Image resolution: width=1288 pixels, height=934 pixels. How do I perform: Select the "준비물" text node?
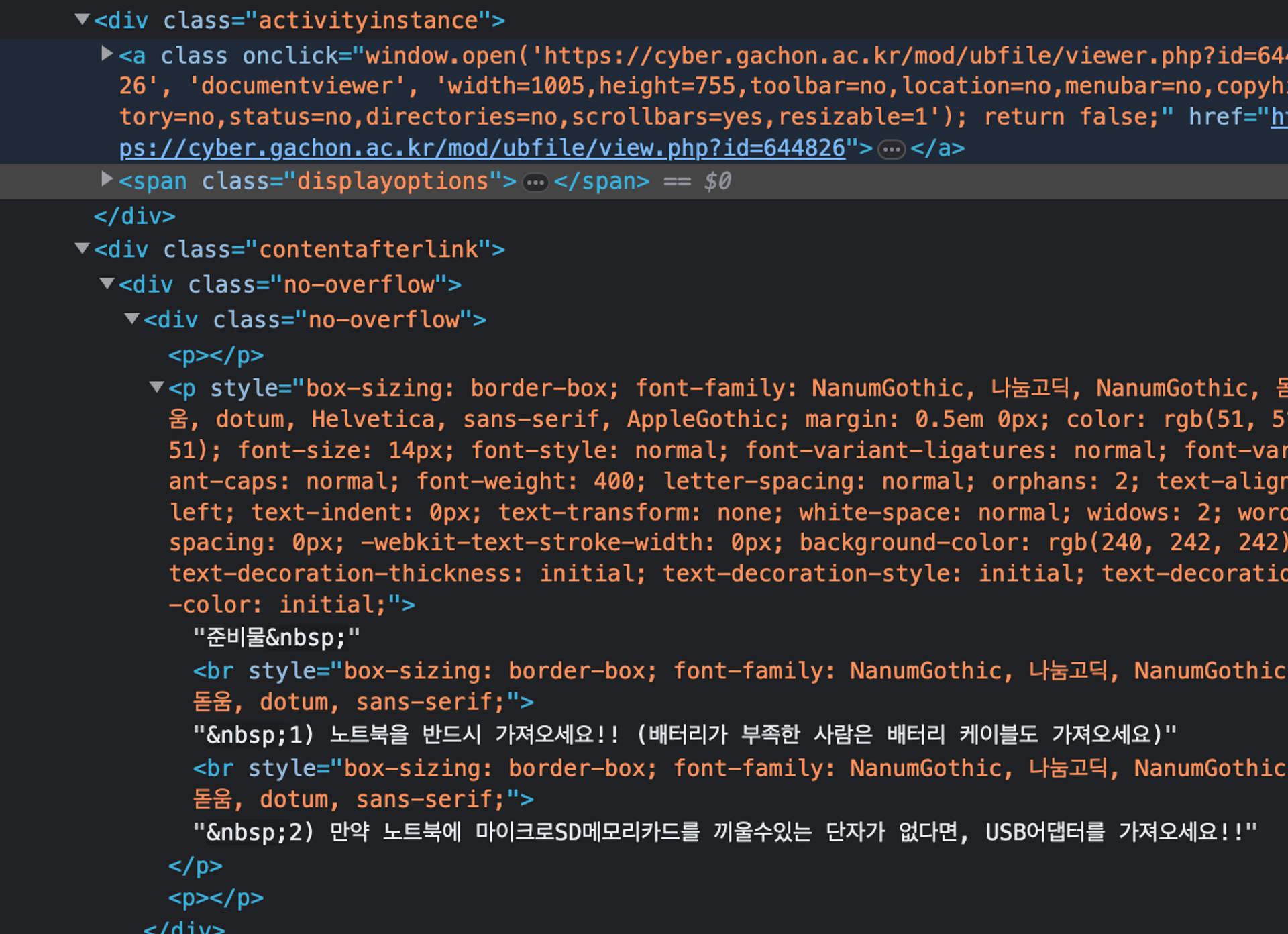[275, 636]
